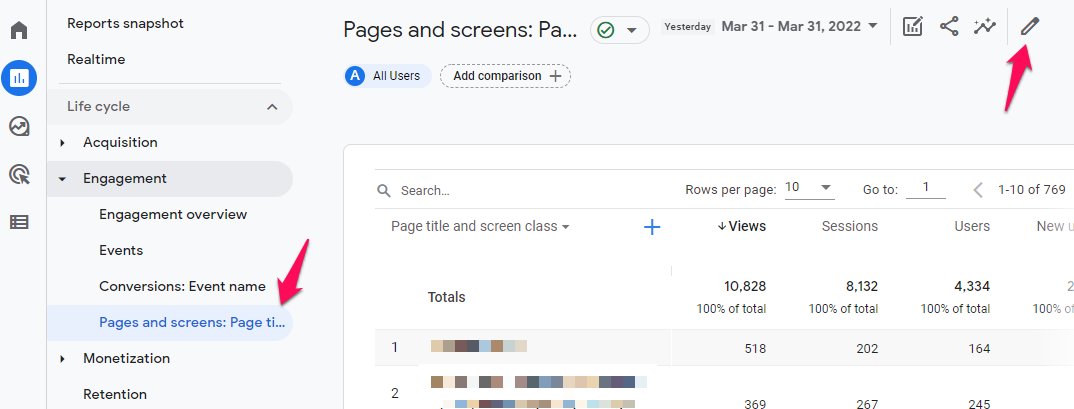This screenshot has height=409, width=1074.
Task: Open the Insights sparkle icon
Action: 984,27
